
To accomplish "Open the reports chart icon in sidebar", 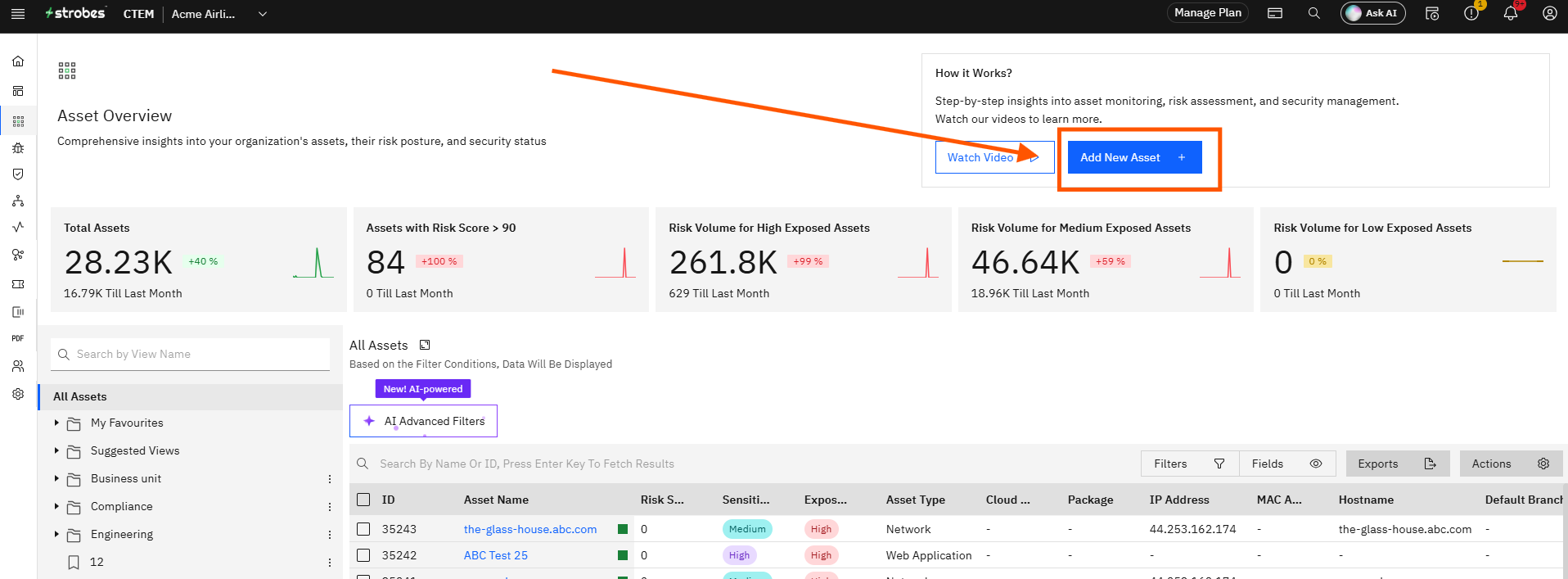I will [18, 312].
